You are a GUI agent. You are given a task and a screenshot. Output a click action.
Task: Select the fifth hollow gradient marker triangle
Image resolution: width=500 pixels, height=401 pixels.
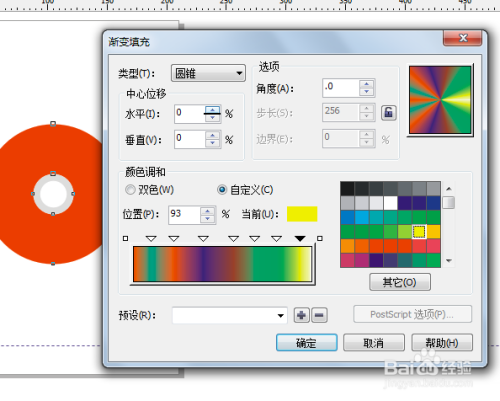coord(255,238)
